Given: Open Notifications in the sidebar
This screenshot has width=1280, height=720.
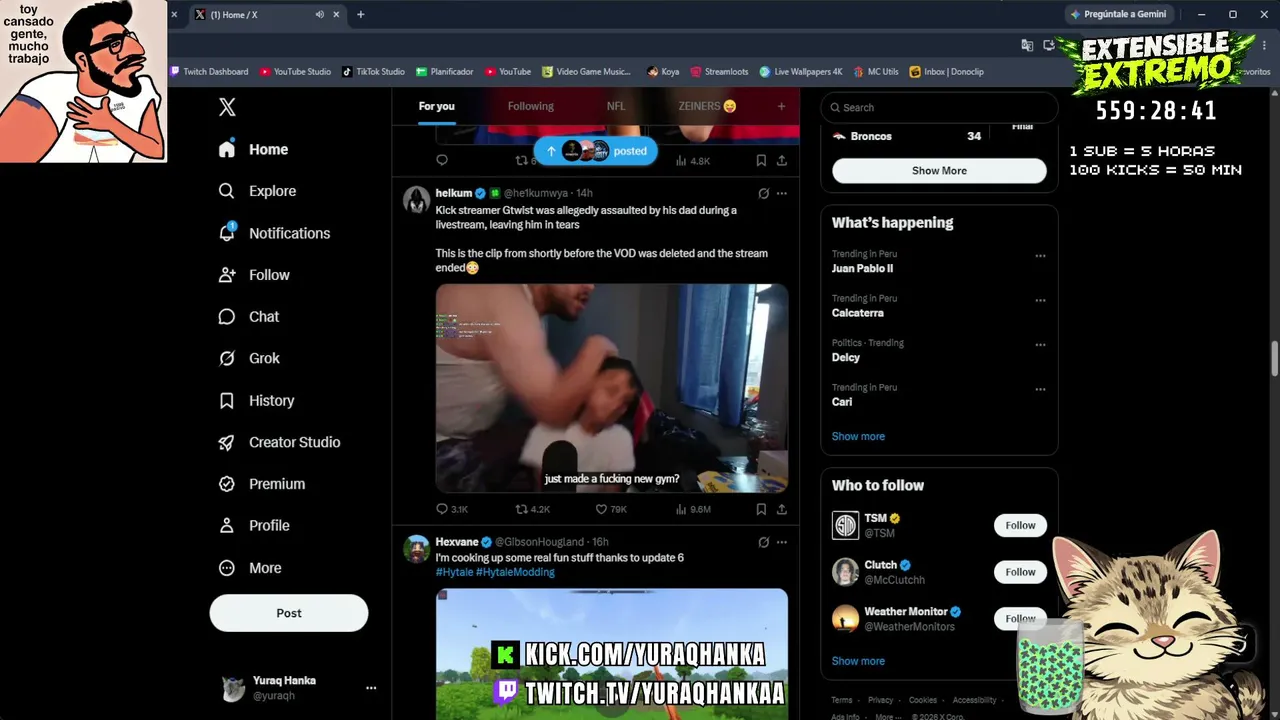Looking at the screenshot, I should (x=274, y=233).
